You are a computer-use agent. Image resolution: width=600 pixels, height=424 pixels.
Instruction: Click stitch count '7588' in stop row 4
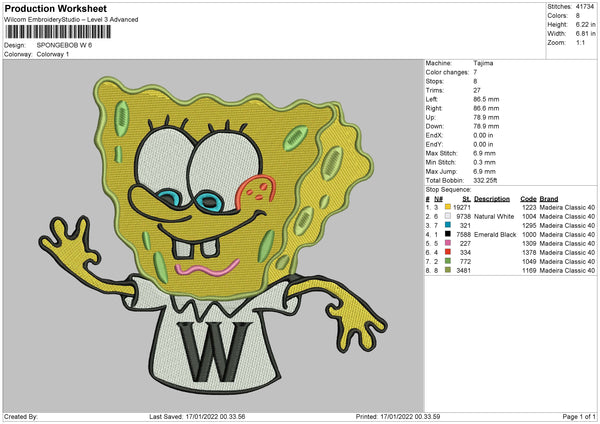tap(463, 235)
